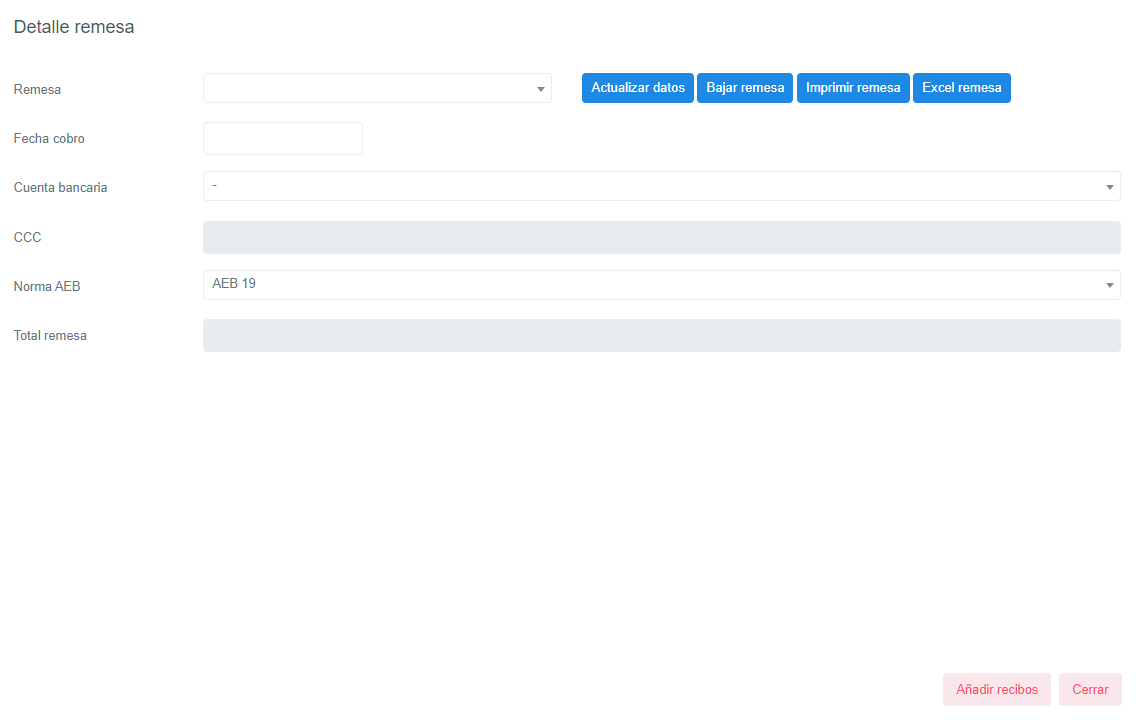Image resolution: width=1136 pixels, height=720 pixels.
Task: Expand the Cuenta bancaria dropdown
Action: pyautogui.click(x=660, y=186)
